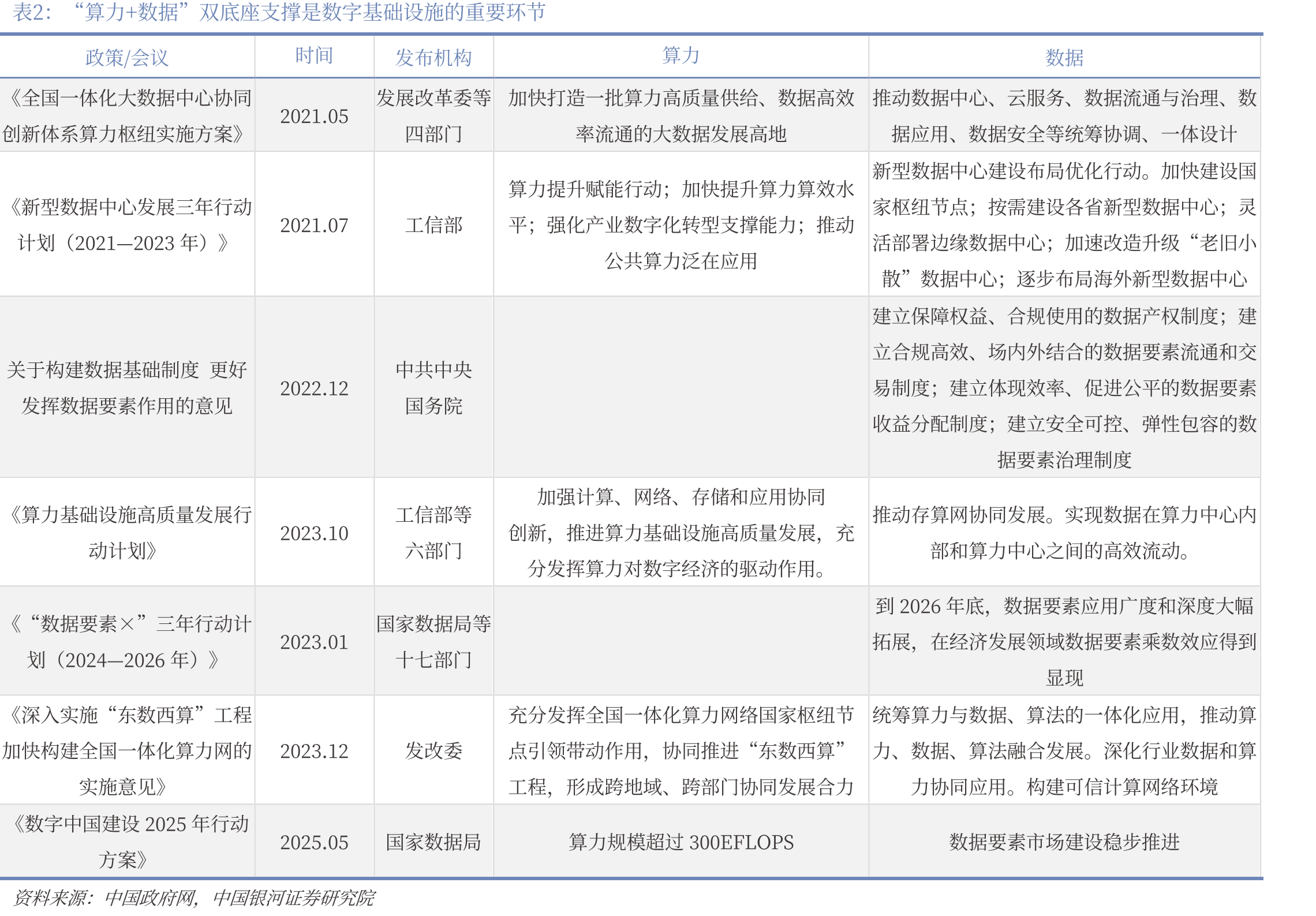Image resolution: width=1316 pixels, height=916 pixels.
Task: Click the agency cell '工信部'
Action: click(x=433, y=225)
